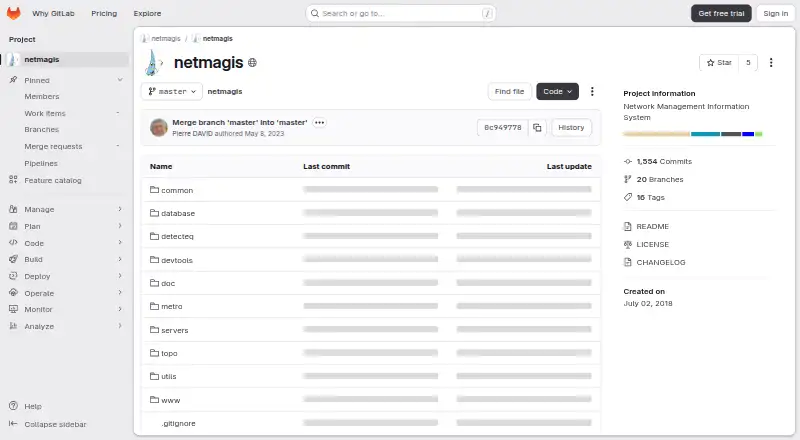Click the Monitor section icon
The width and height of the screenshot is (800, 440).
[13, 309]
